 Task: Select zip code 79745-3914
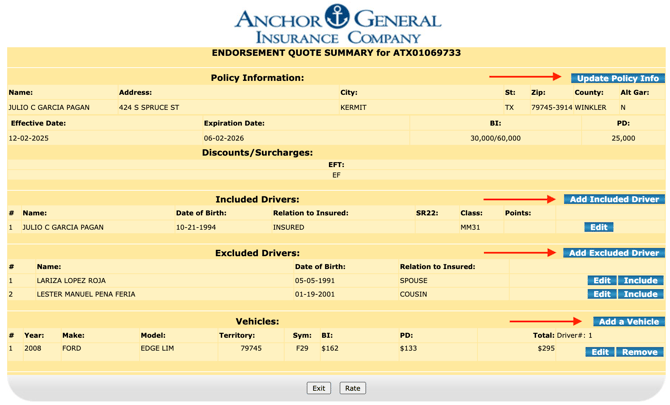click(x=552, y=108)
